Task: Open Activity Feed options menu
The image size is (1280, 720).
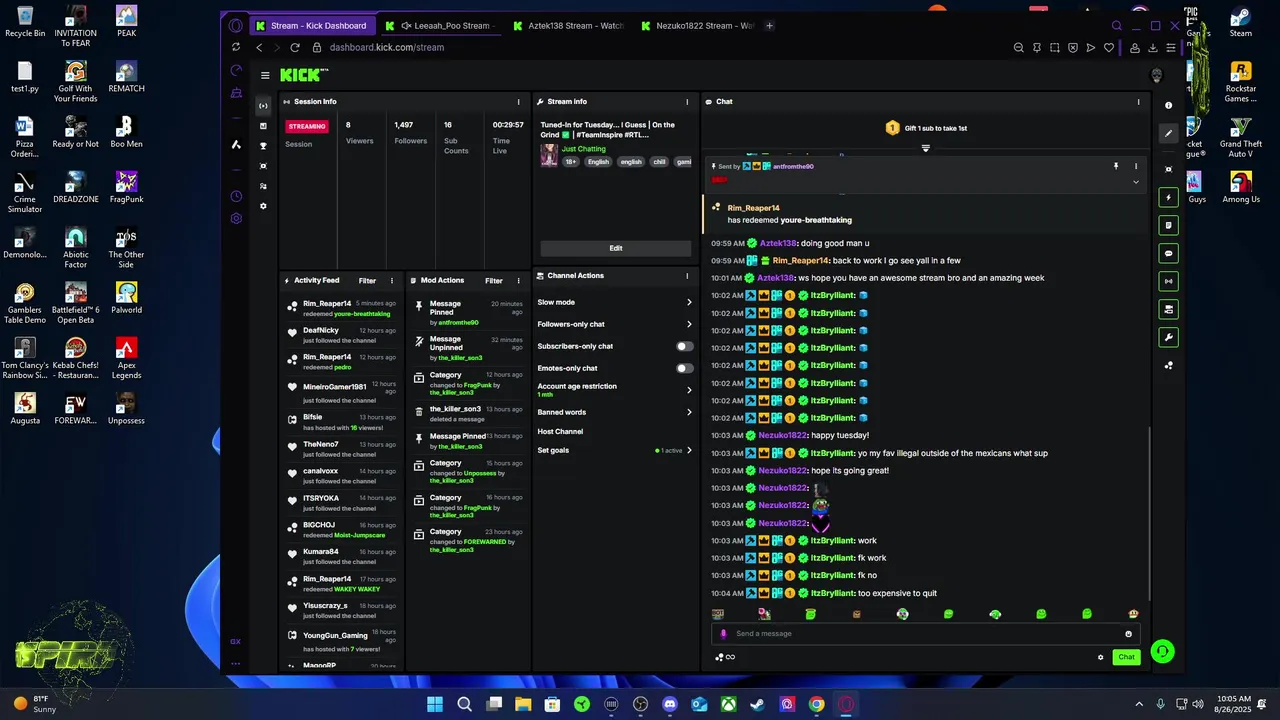Action: 392,281
